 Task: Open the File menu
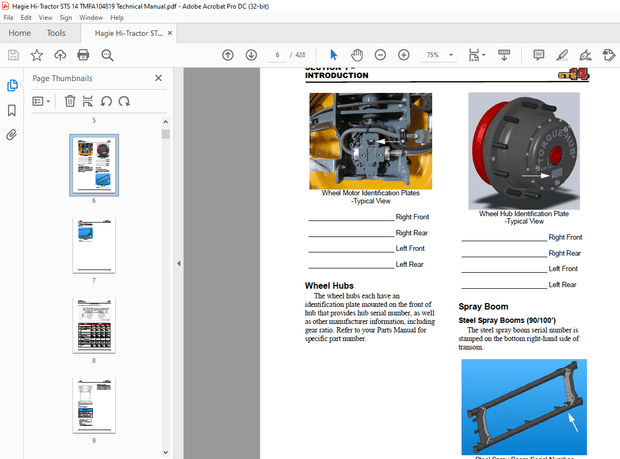[8, 17]
